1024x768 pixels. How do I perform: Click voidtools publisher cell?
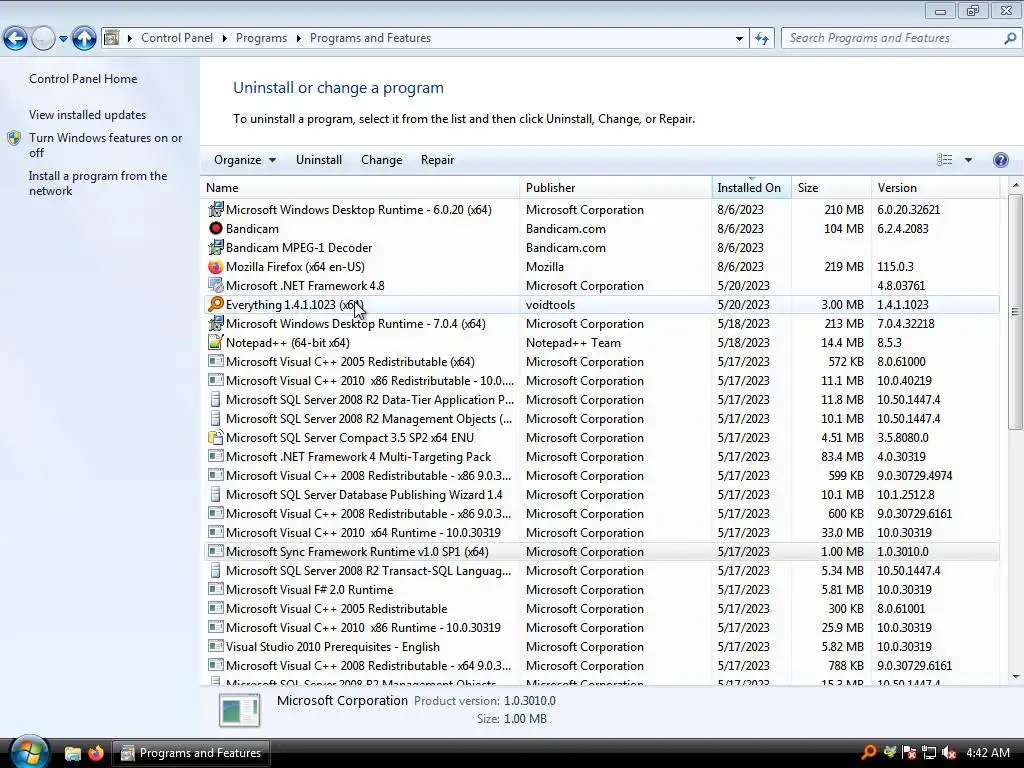(x=551, y=304)
